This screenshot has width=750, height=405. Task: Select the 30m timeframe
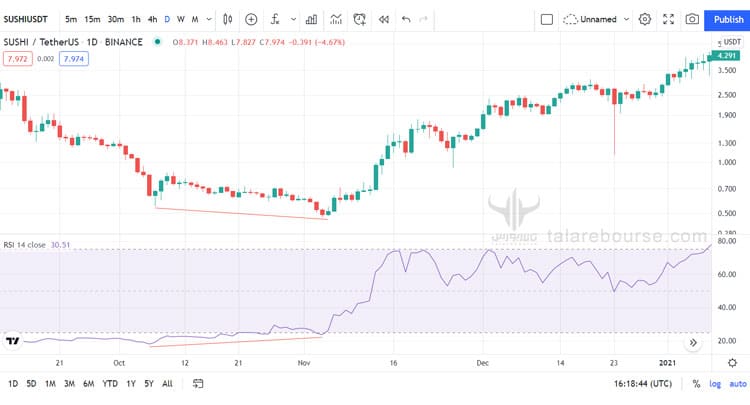click(116, 20)
